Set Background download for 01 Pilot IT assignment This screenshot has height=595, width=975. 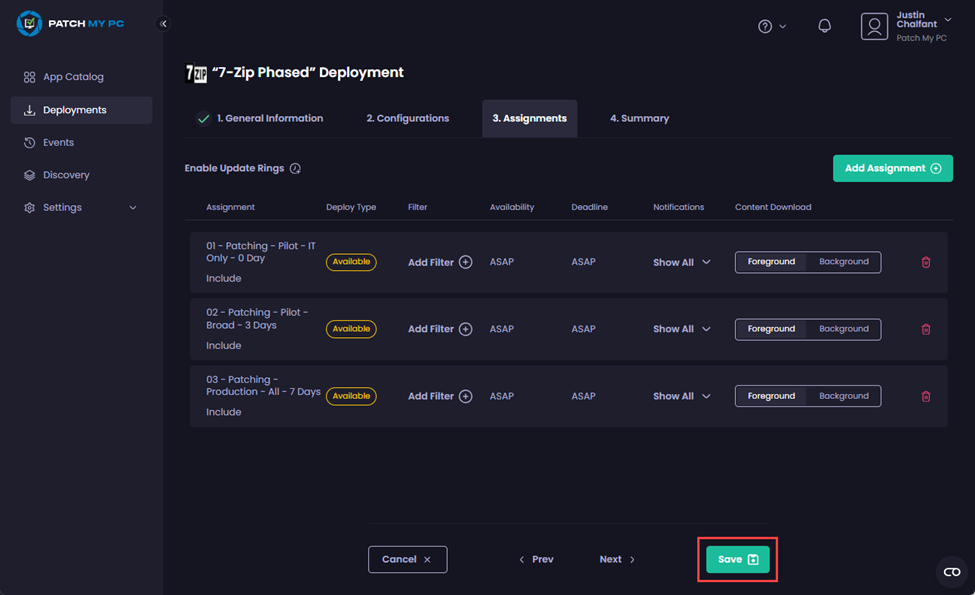[843, 262]
